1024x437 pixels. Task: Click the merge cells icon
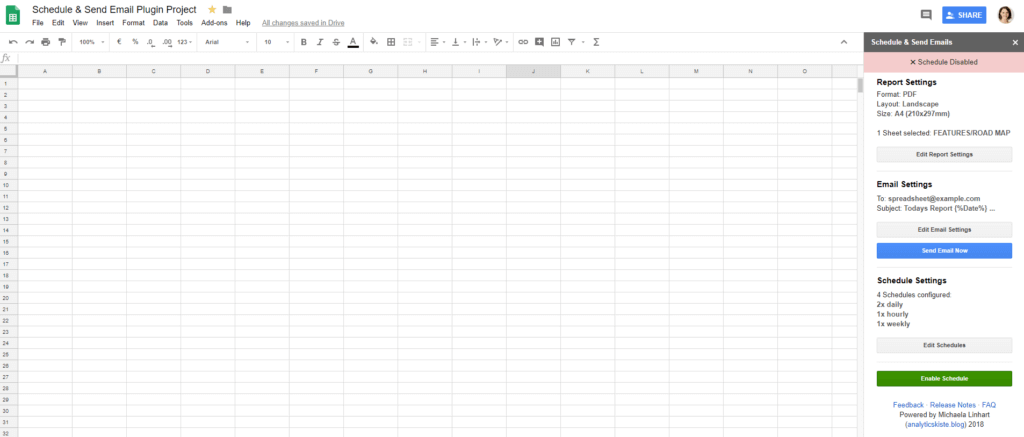(408, 42)
